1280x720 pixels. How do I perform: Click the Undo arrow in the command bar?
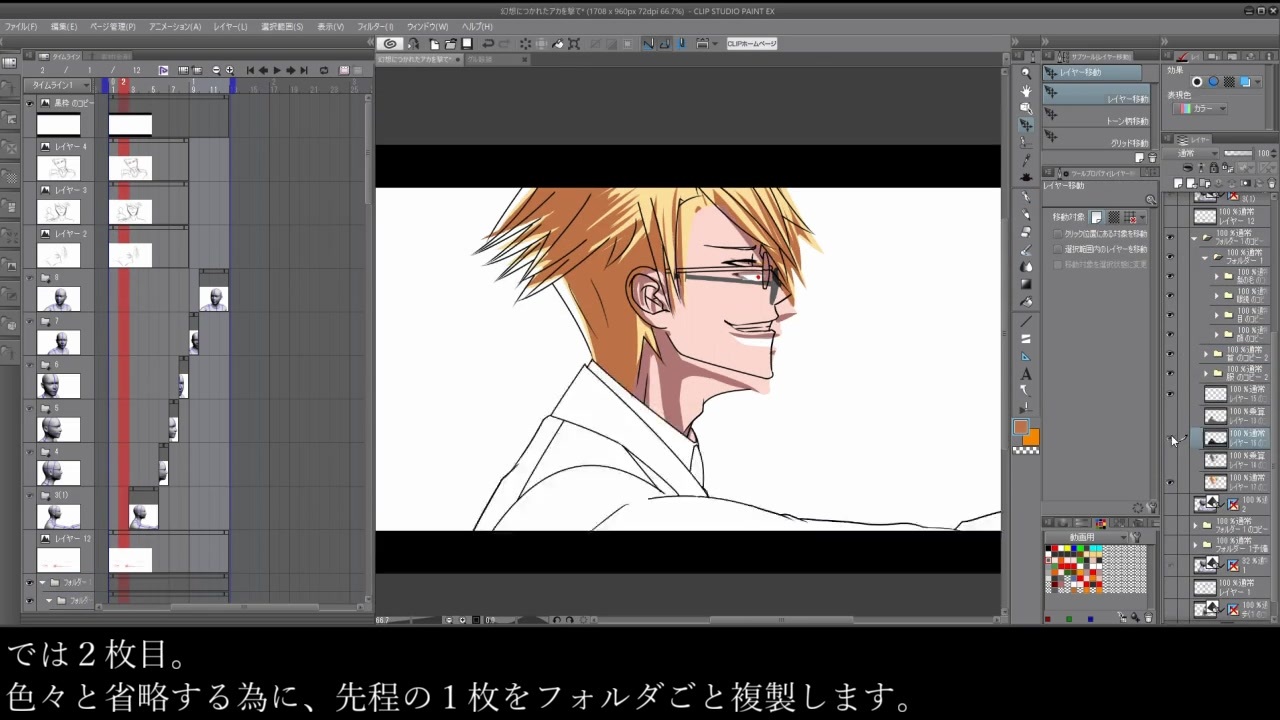click(488, 44)
